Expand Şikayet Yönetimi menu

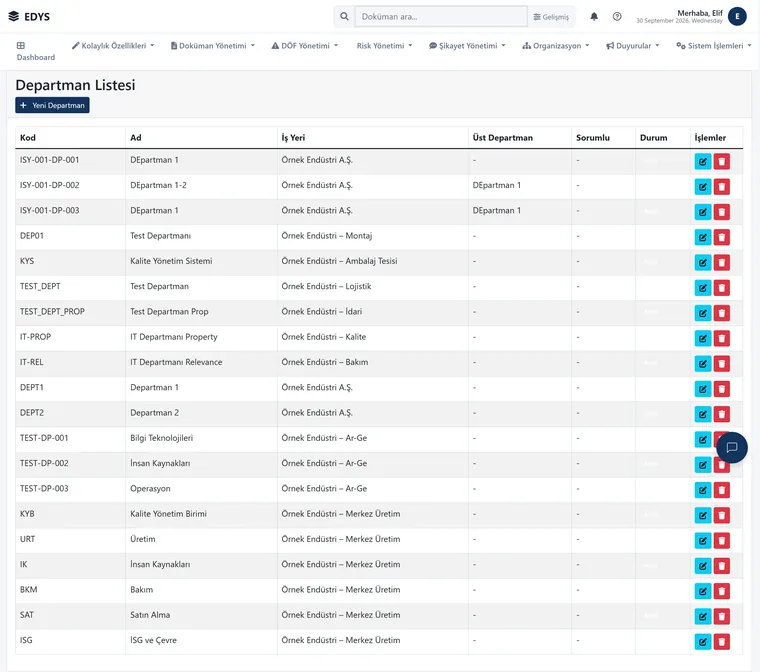tap(467, 46)
